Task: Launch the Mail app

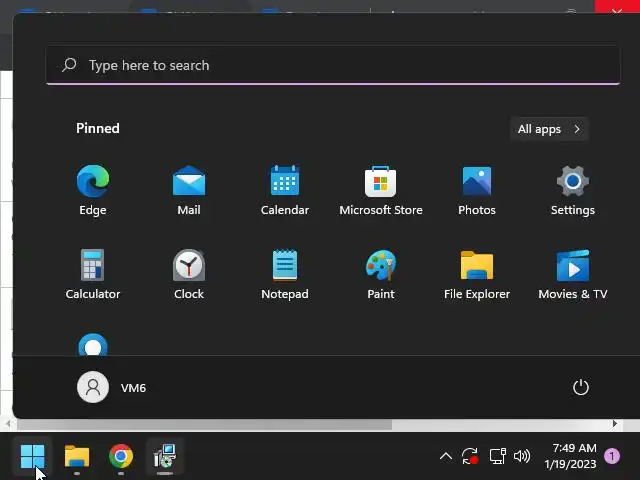Action: click(x=189, y=190)
